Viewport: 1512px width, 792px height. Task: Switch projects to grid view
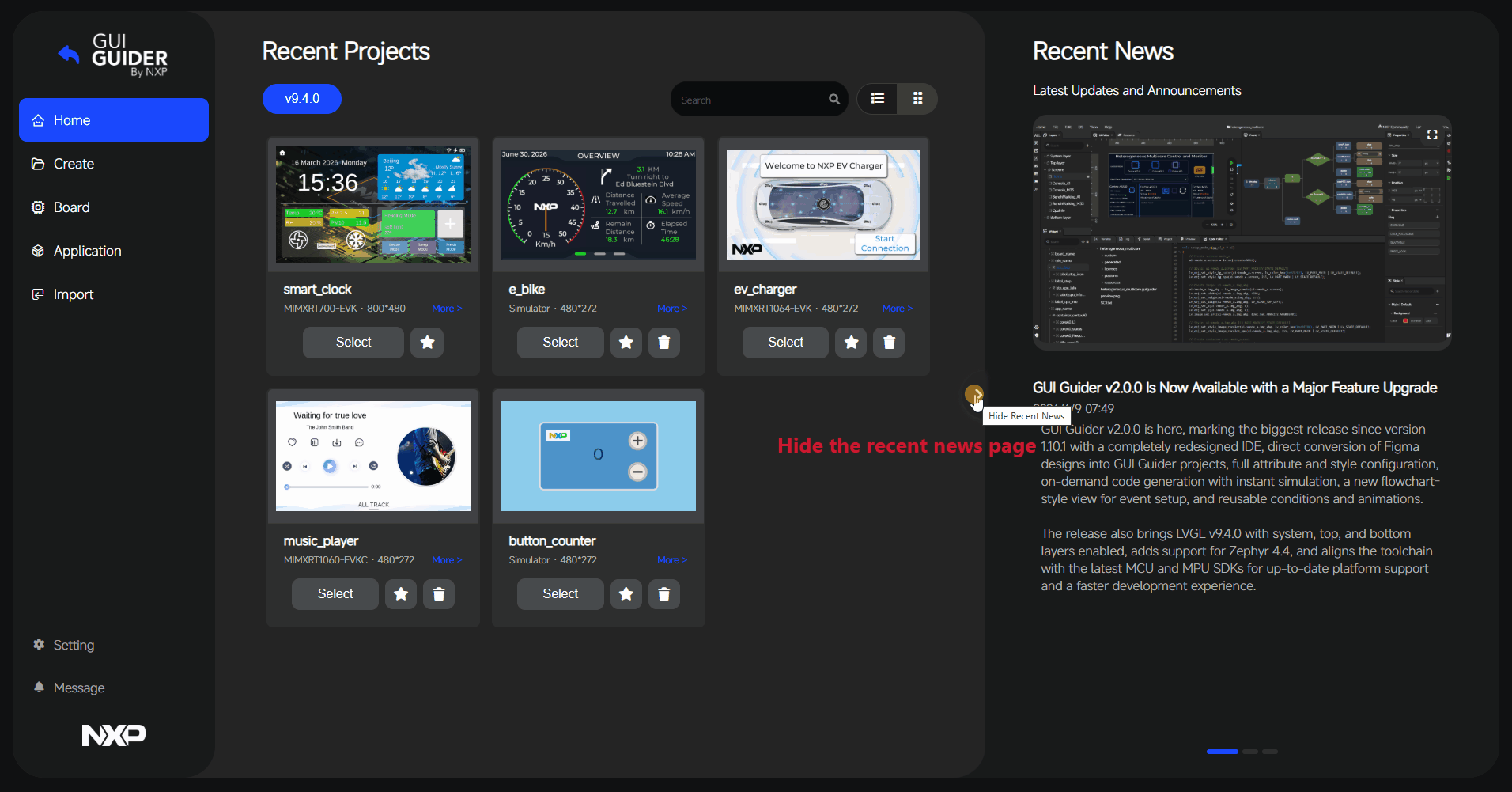[x=918, y=99]
